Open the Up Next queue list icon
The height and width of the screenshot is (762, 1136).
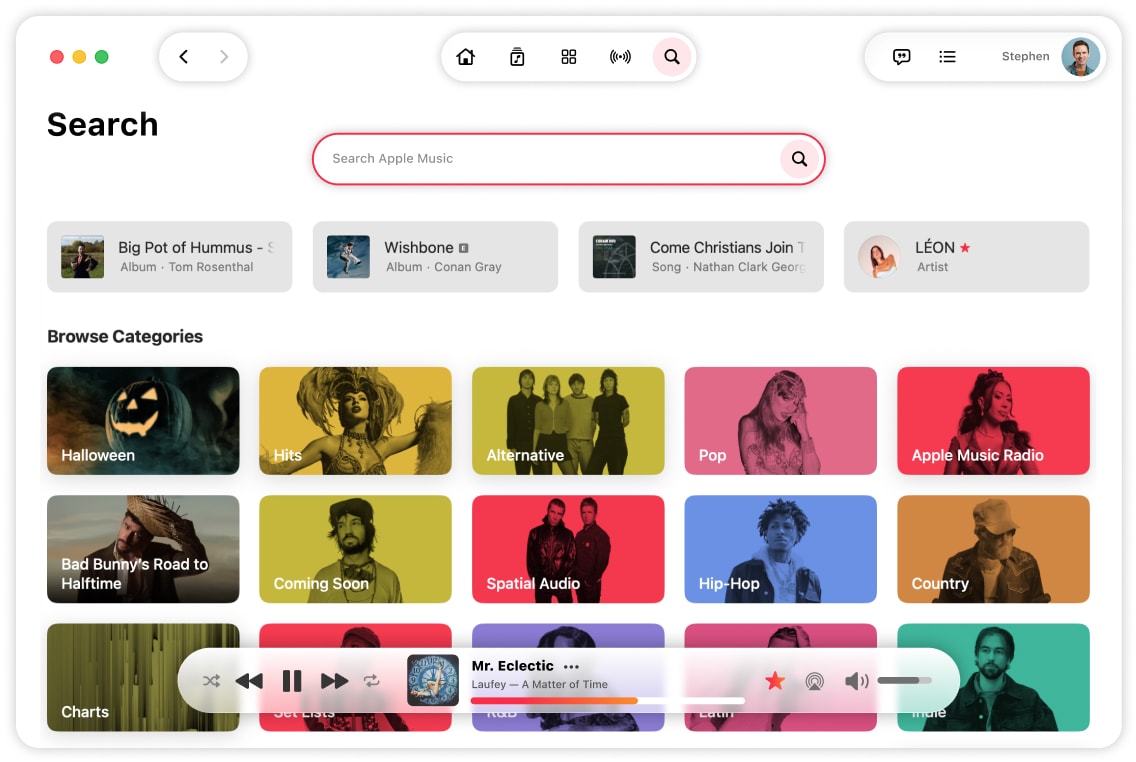[947, 57]
